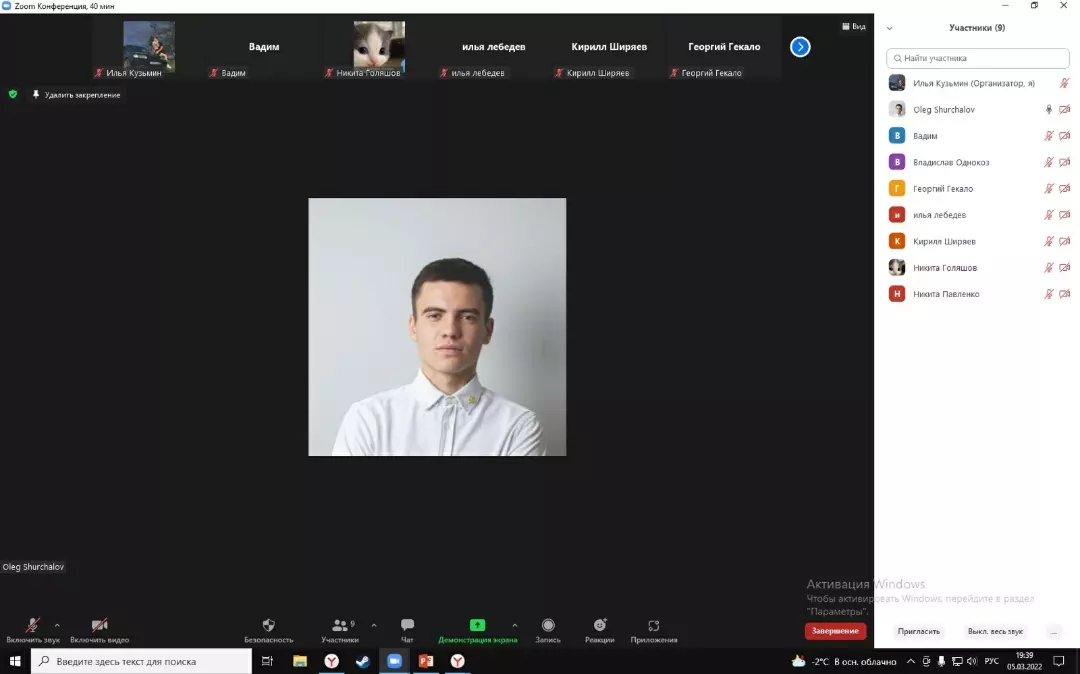Turn on camera with Включить видео
Screen dimensions: 1080x674
click(99, 625)
